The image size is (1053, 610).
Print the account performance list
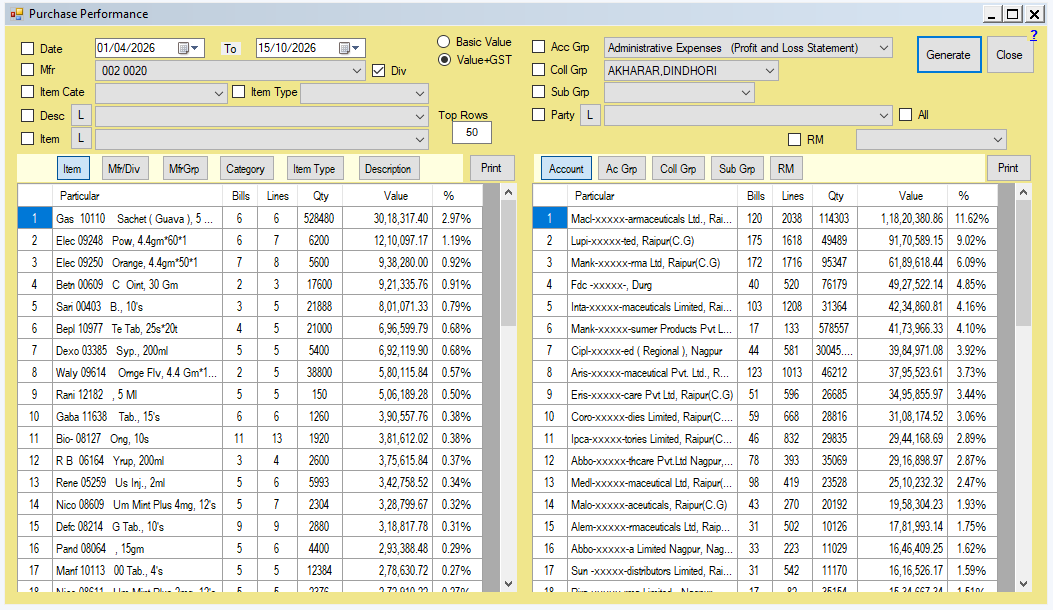(x=1008, y=168)
